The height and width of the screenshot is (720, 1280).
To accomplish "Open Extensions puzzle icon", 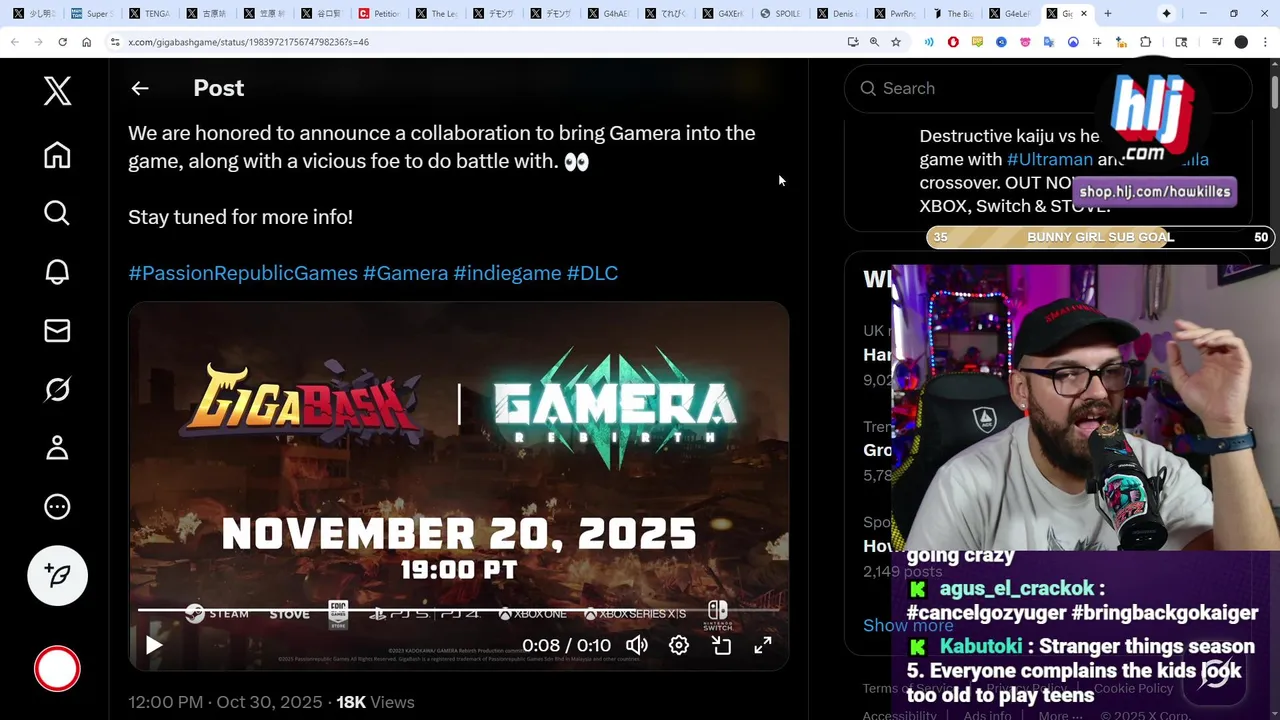I will coord(1146,42).
